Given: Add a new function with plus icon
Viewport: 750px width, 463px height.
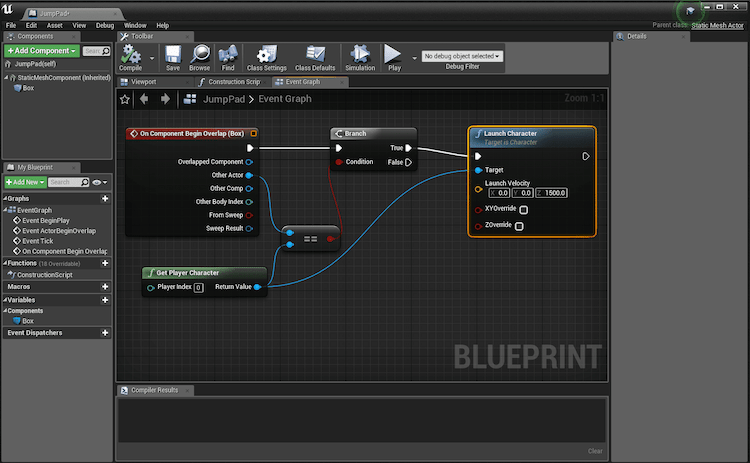Looking at the screenshot, I should [x=105, y=264].
